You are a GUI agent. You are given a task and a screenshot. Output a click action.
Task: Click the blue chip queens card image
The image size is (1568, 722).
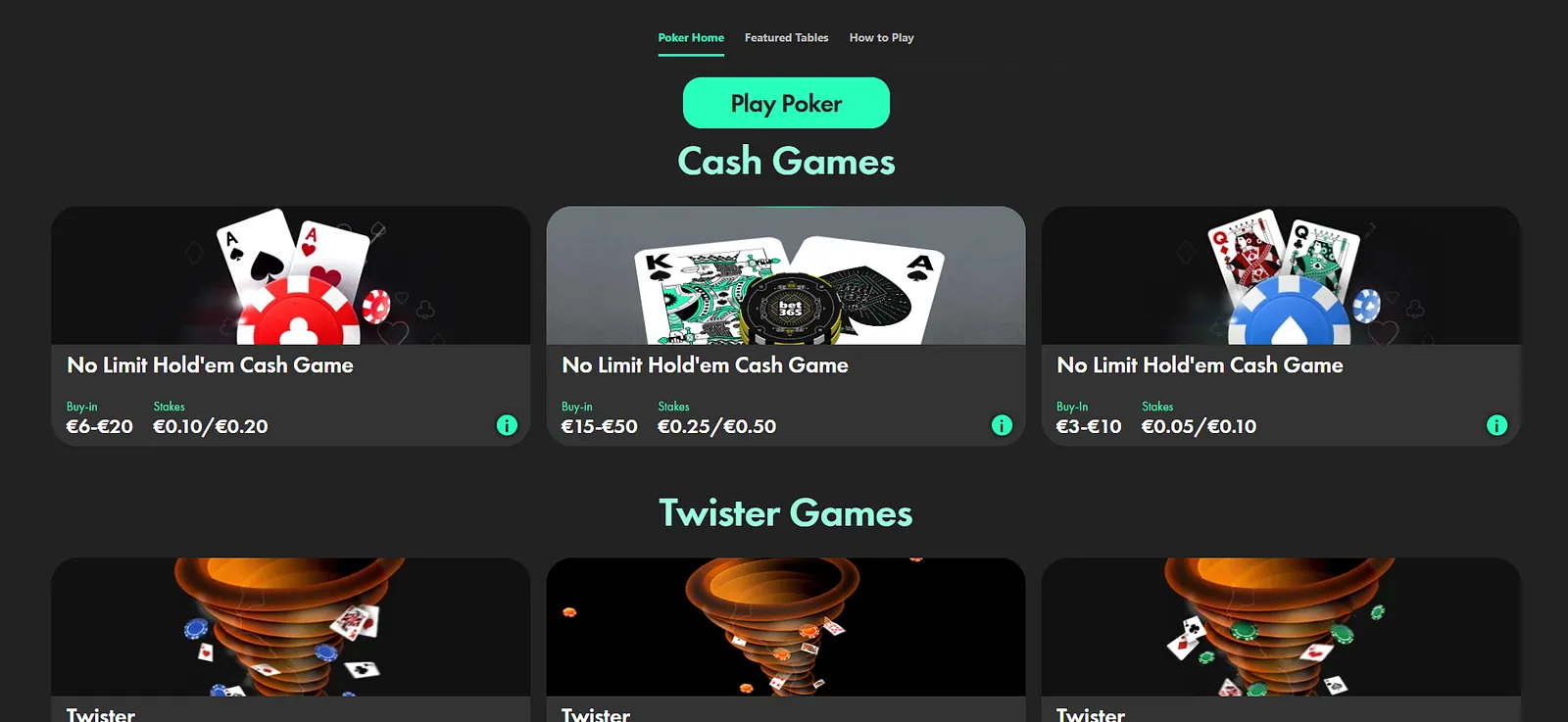tap(1281, 275)
